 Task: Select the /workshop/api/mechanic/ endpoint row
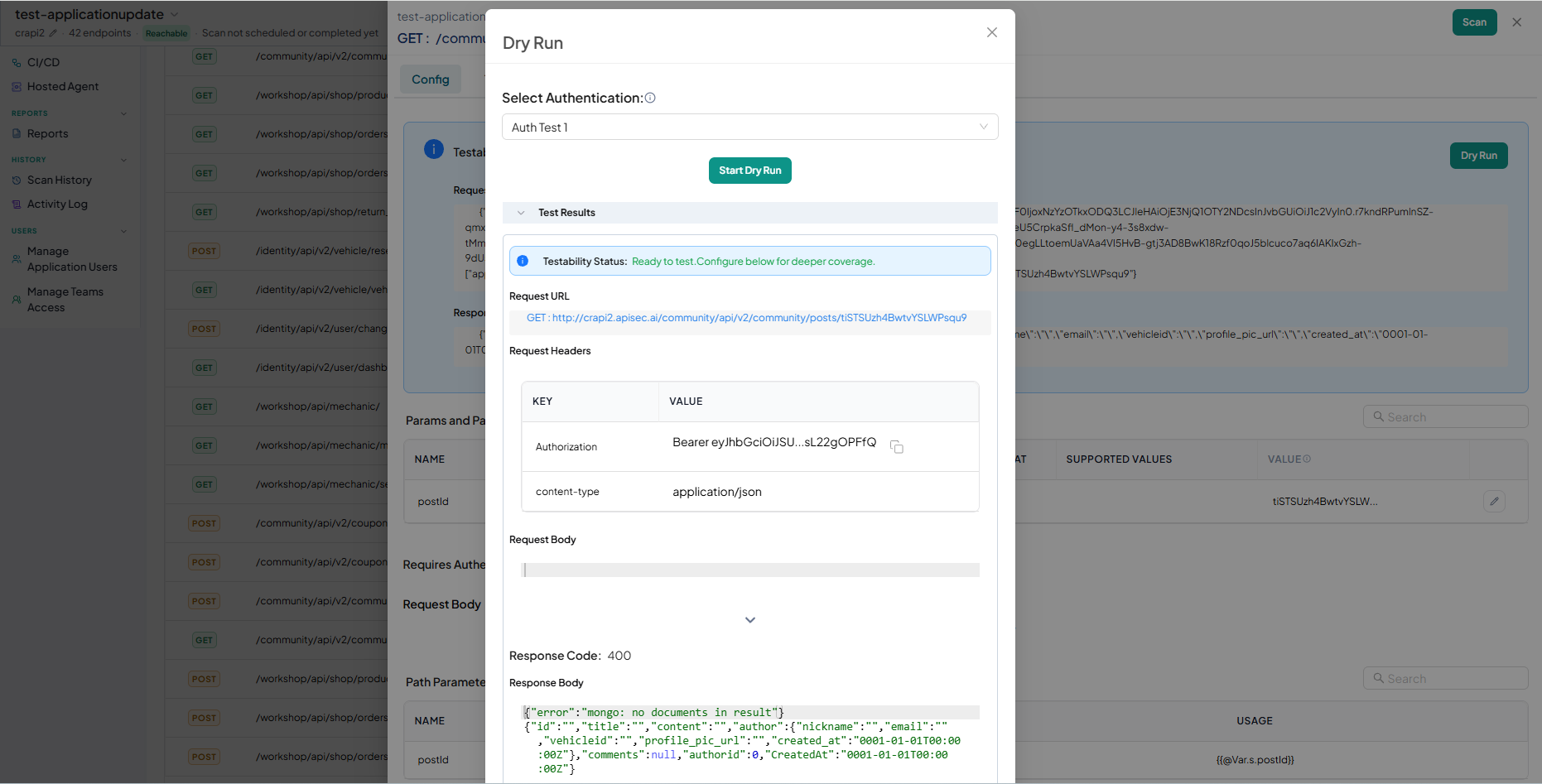pos(277,406)
